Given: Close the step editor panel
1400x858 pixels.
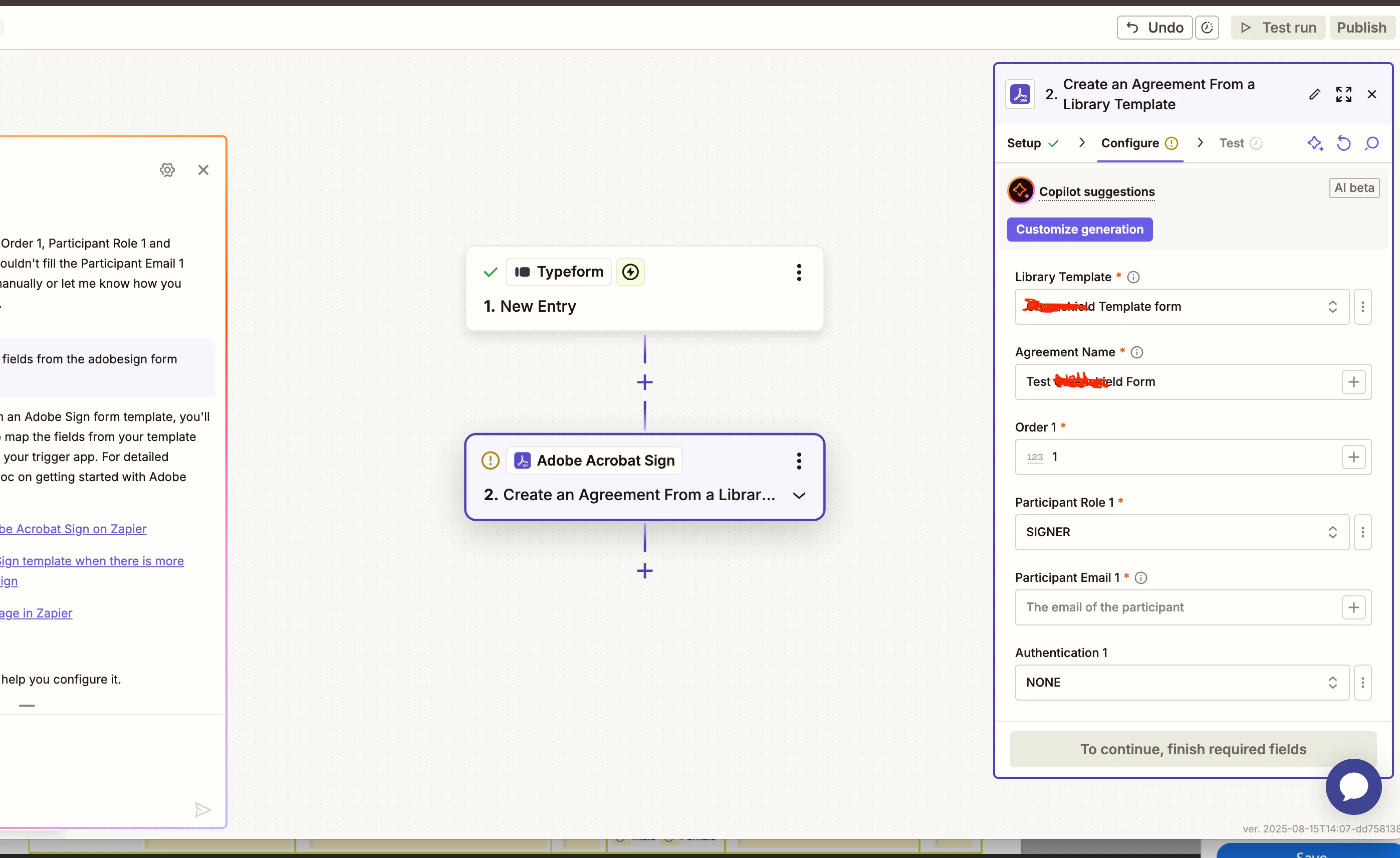Looking at the screenshot, I should click(1372, 94).
